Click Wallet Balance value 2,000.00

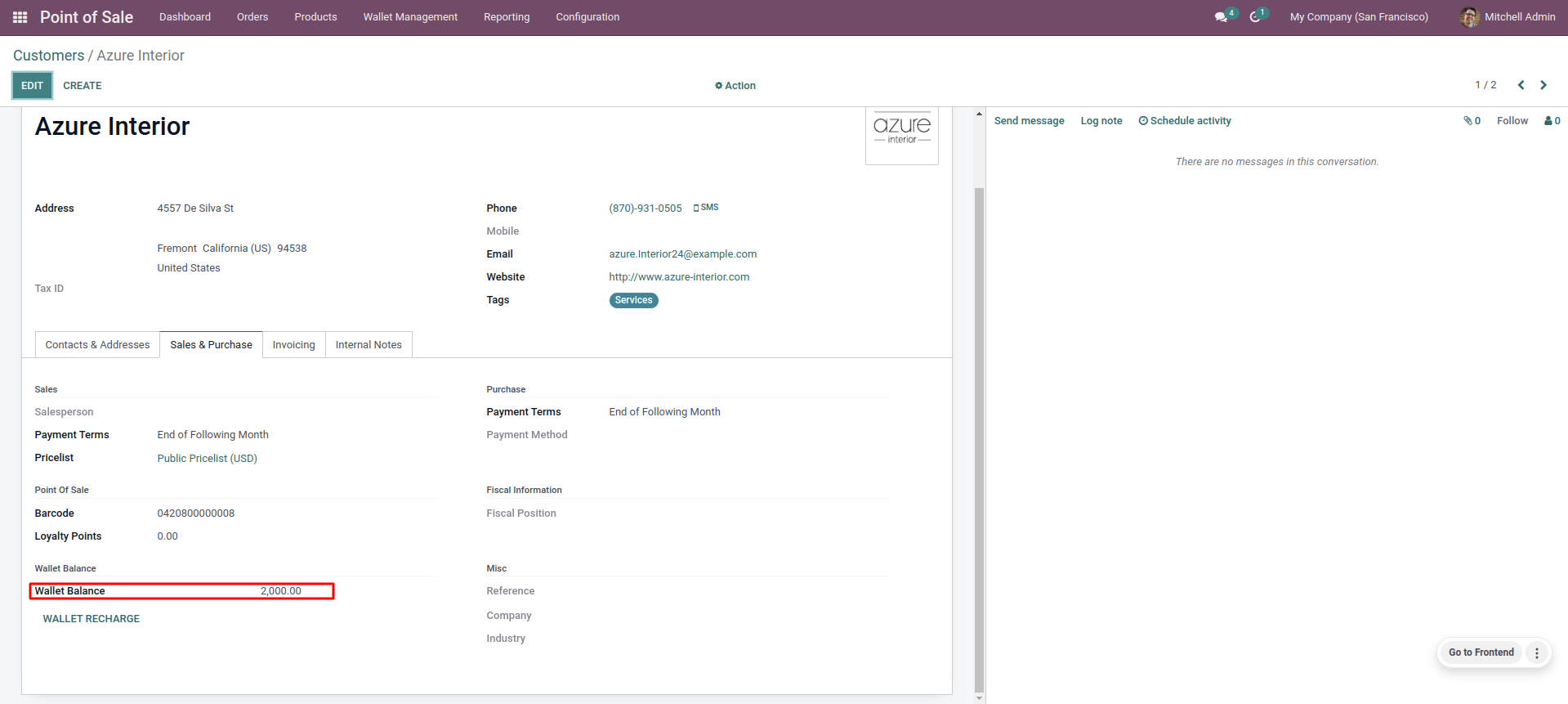tap(281, 591)
